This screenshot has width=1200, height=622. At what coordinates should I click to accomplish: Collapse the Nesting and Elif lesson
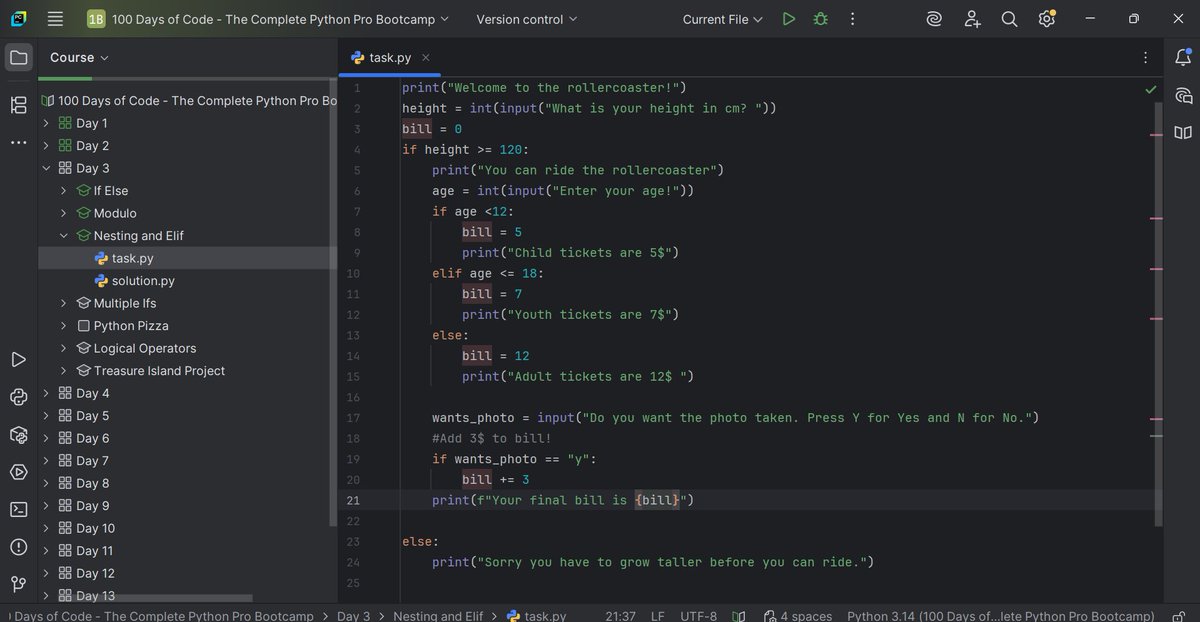tap(64, 236)
